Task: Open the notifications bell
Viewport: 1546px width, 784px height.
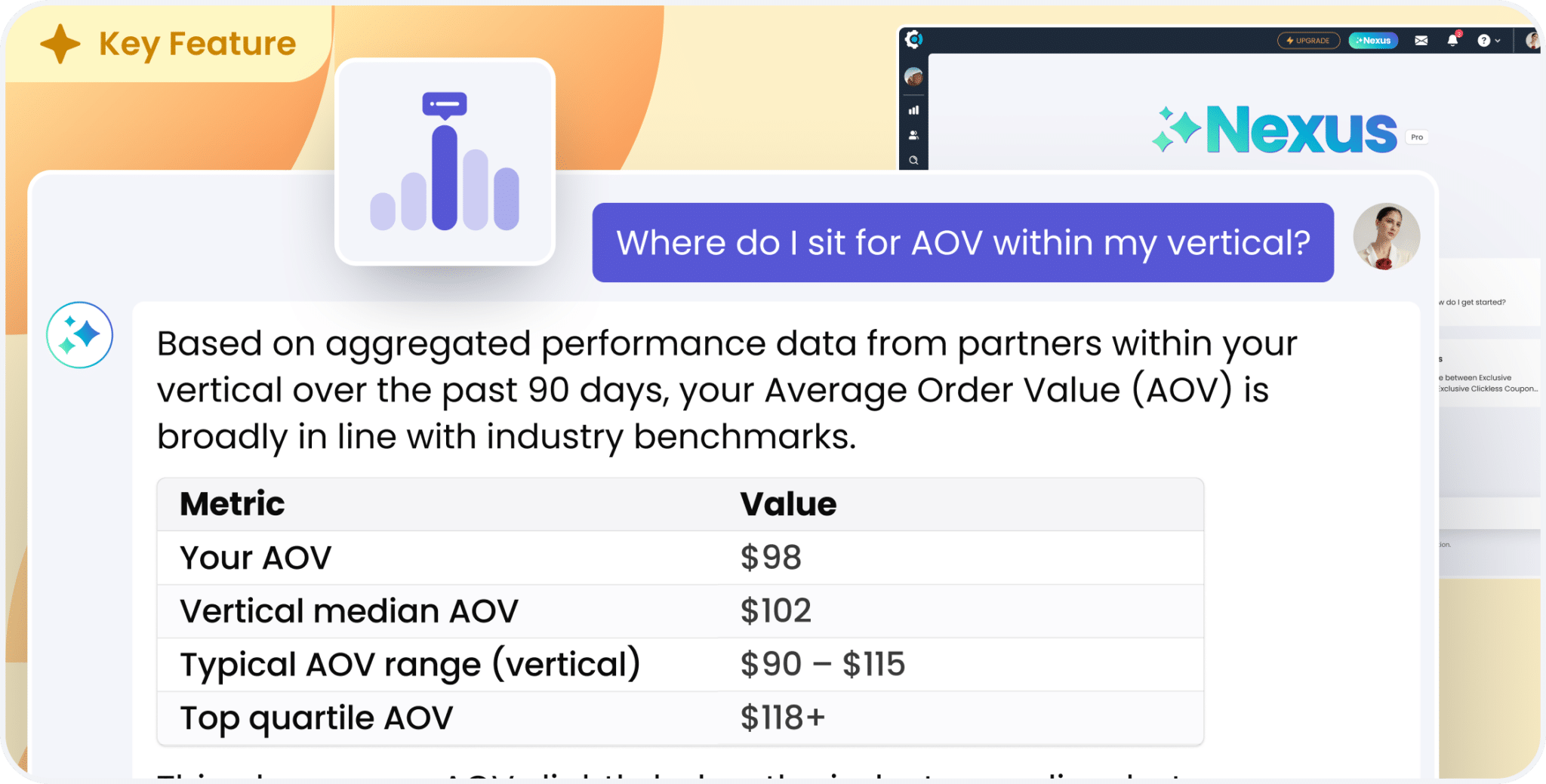Action: tap(1452, 40)
